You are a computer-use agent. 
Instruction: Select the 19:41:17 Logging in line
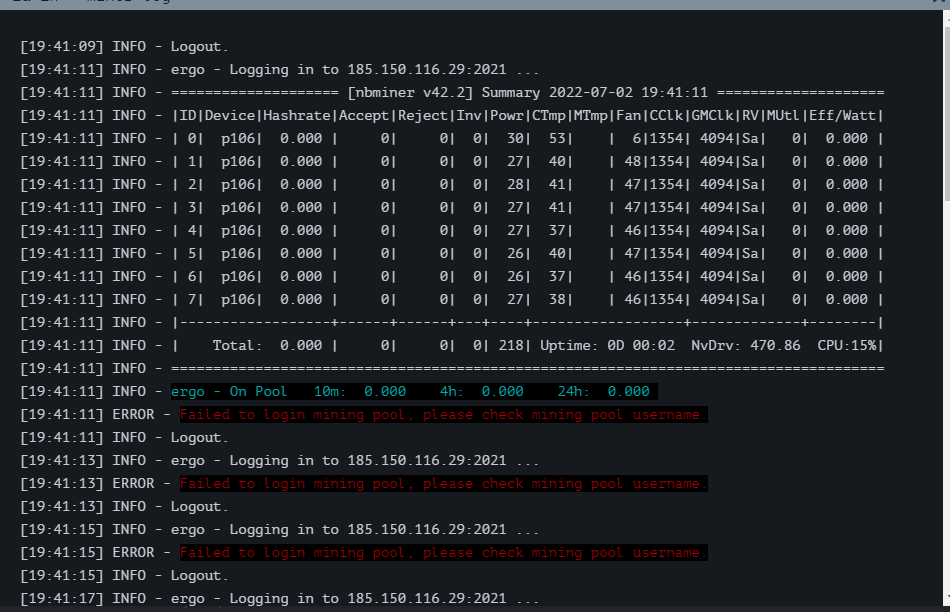point(279,599)
